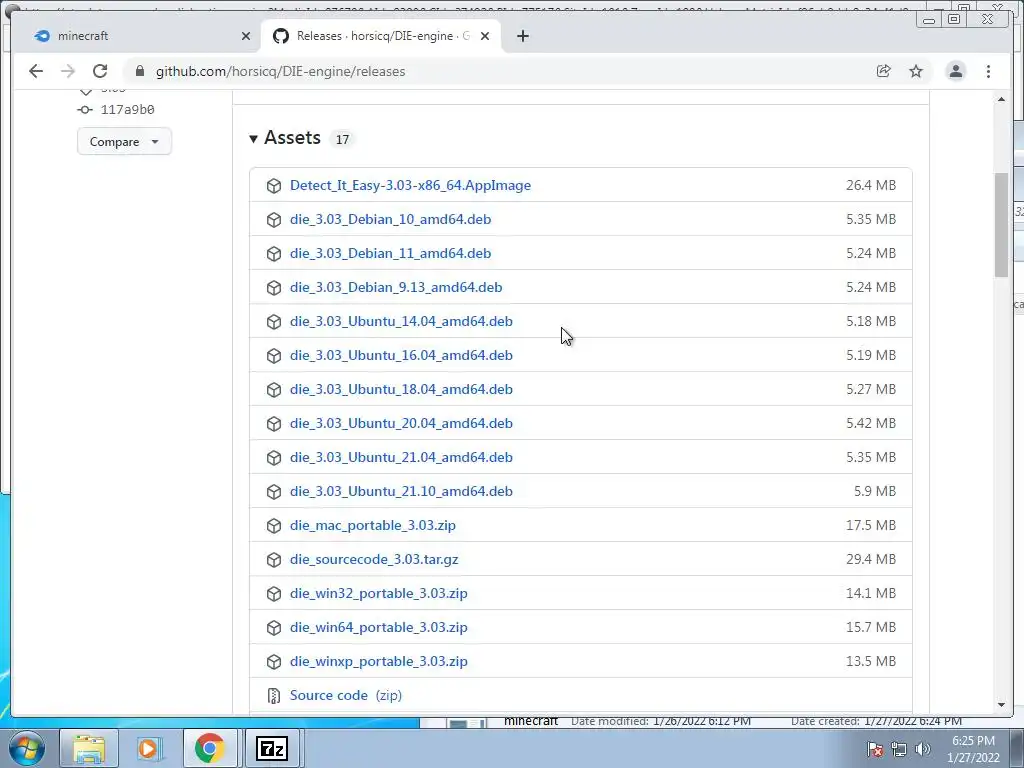Viewport: 1024px width, 768px height.
Task: Open the share page icon
Action: tap(884, 71)
